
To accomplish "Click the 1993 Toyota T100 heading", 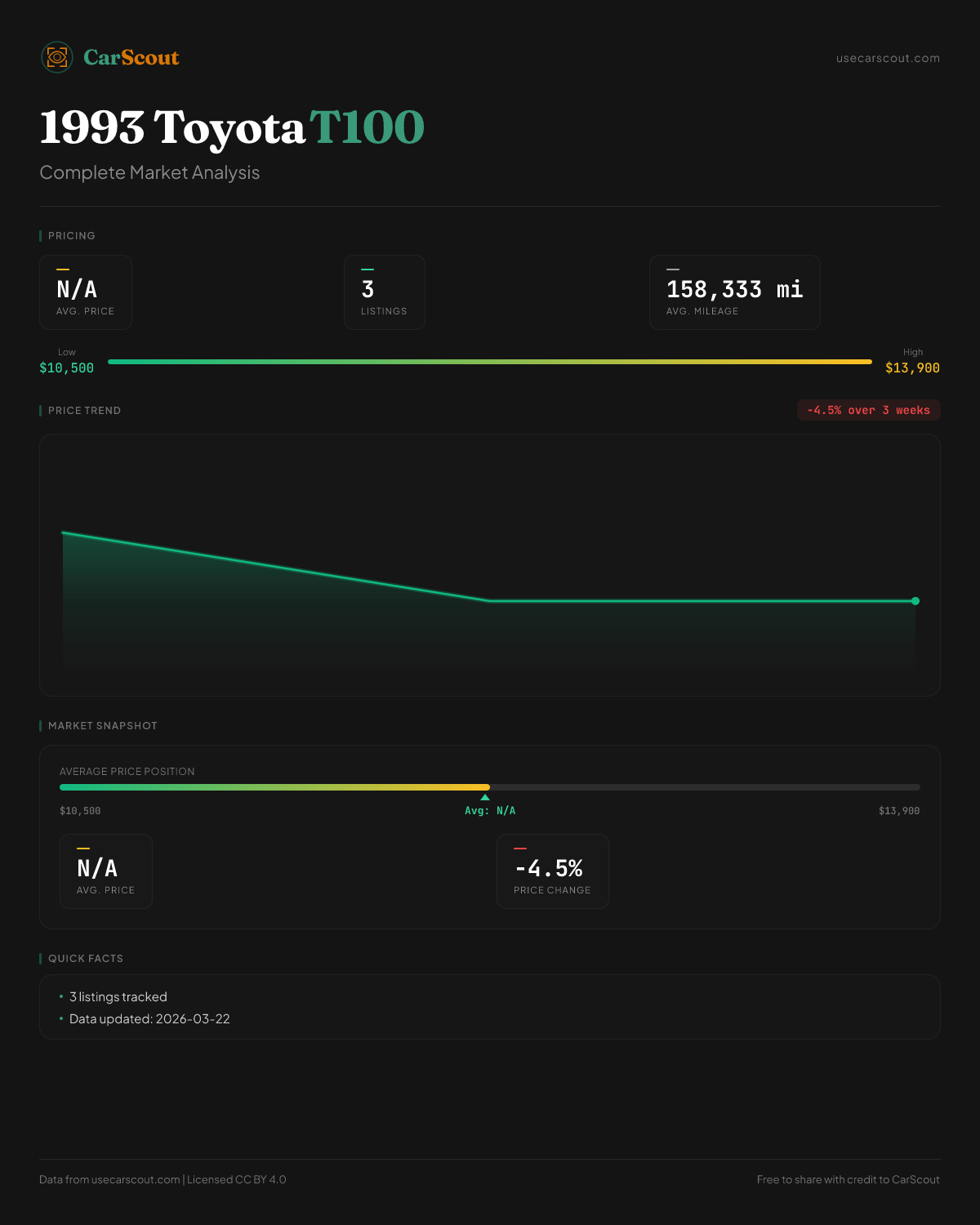I will point(232,127).
